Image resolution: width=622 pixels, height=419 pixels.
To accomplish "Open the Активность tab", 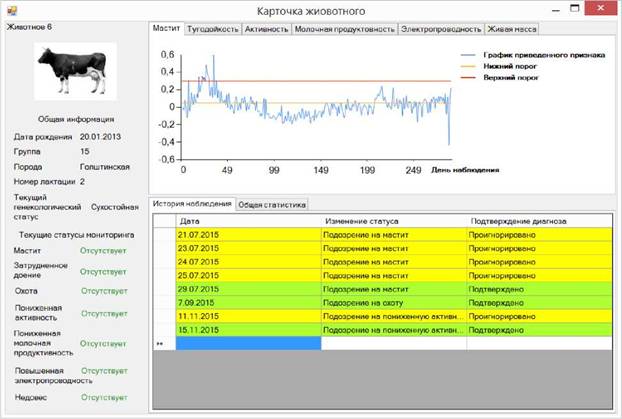I will [266, 29].
